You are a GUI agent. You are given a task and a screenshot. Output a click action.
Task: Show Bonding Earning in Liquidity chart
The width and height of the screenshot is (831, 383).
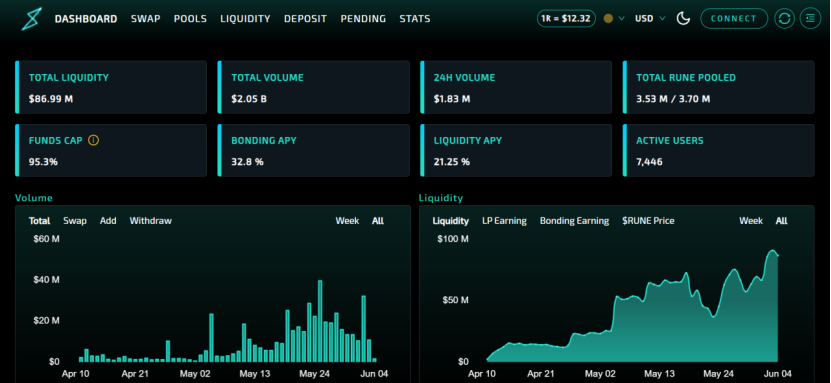pos(574,221)
